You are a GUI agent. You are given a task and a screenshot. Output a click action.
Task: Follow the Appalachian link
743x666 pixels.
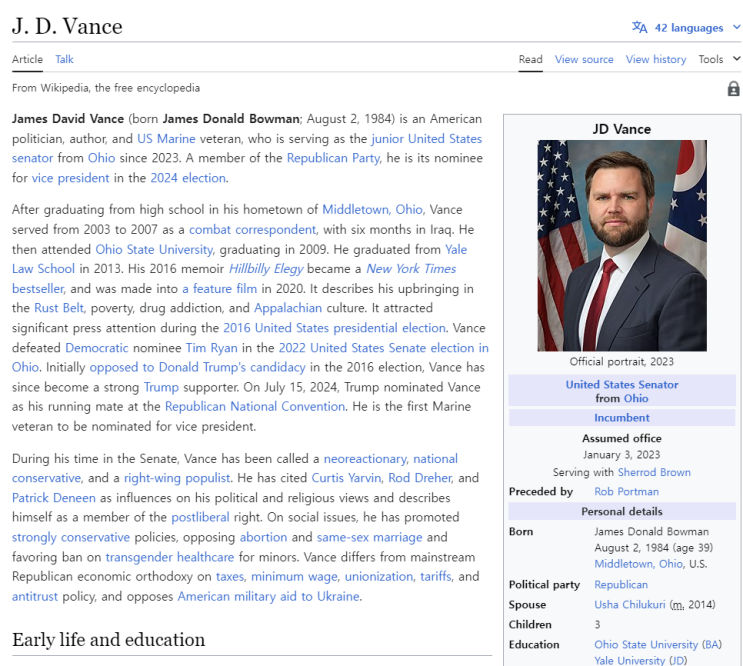click(x=288, y=308)
